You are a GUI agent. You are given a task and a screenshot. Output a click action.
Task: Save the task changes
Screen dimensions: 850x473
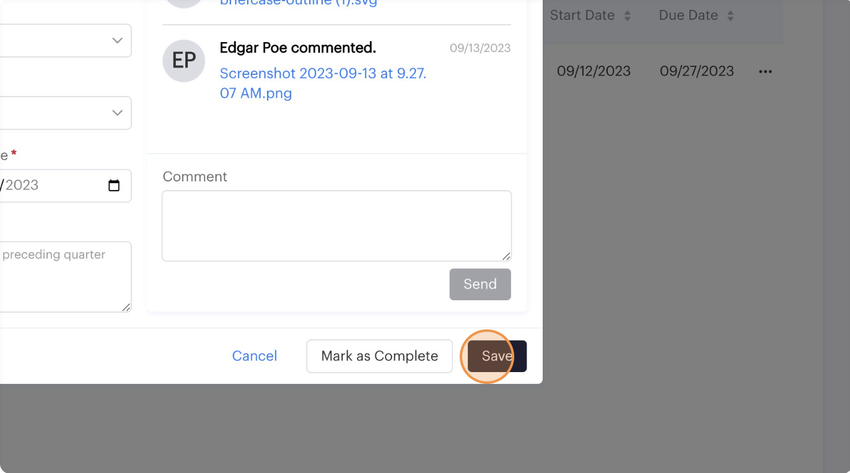(496, 356)
